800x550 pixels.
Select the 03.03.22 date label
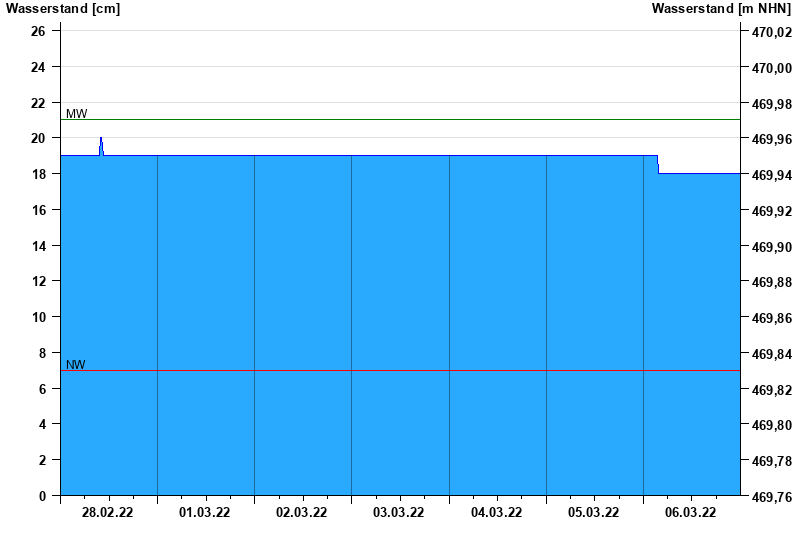[x=398, y=512]
